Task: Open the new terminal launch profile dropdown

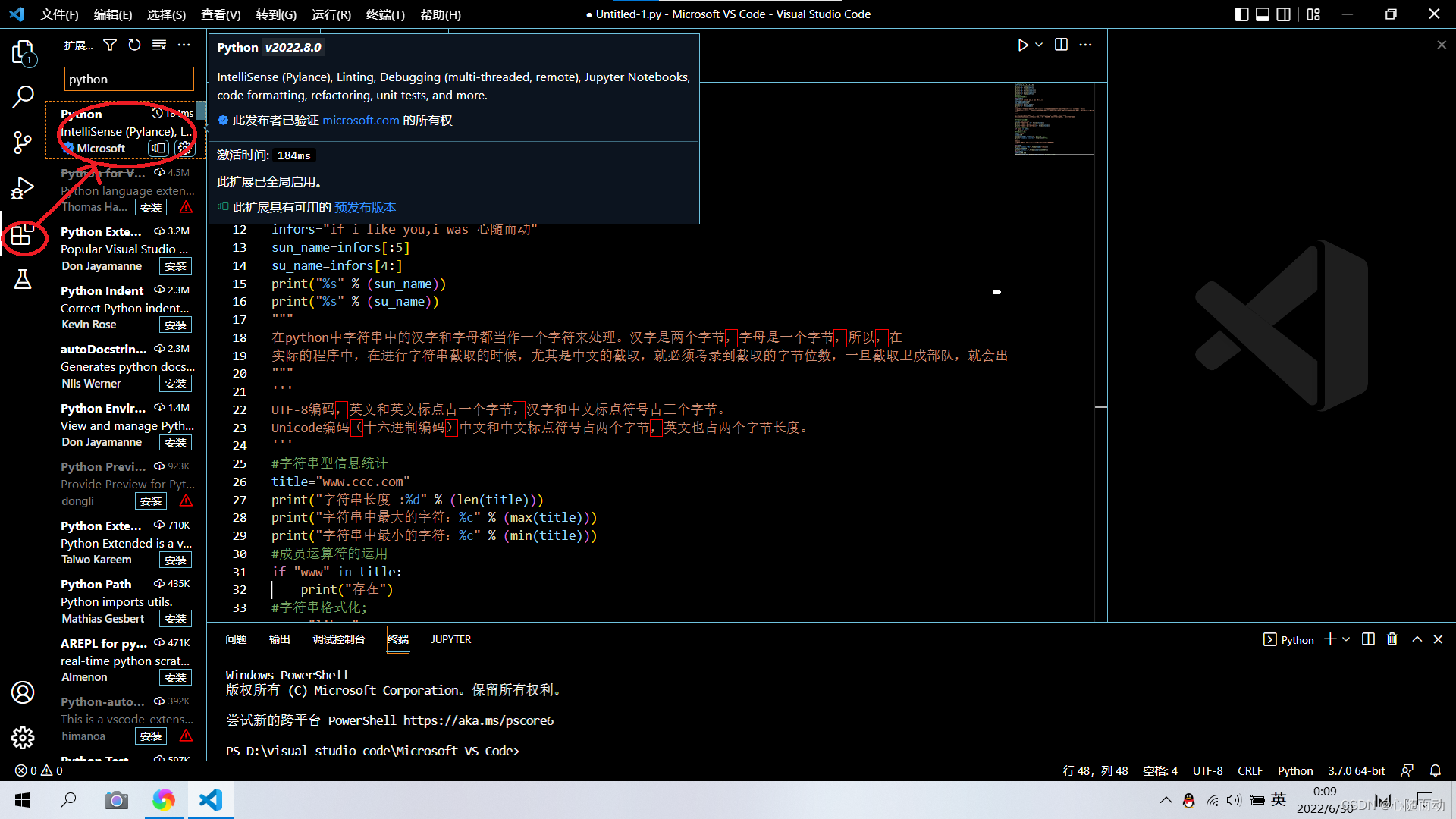Action: [x=1347, y=639]
